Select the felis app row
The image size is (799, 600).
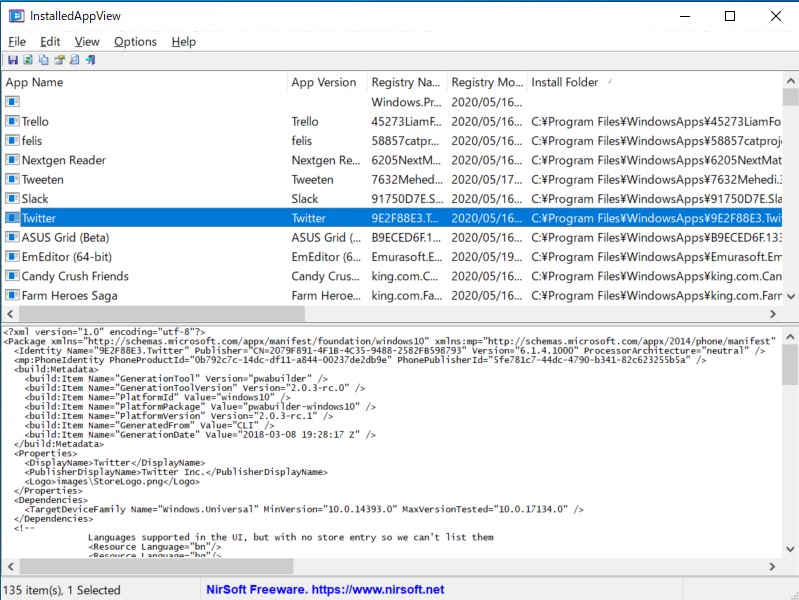(392, 140)
